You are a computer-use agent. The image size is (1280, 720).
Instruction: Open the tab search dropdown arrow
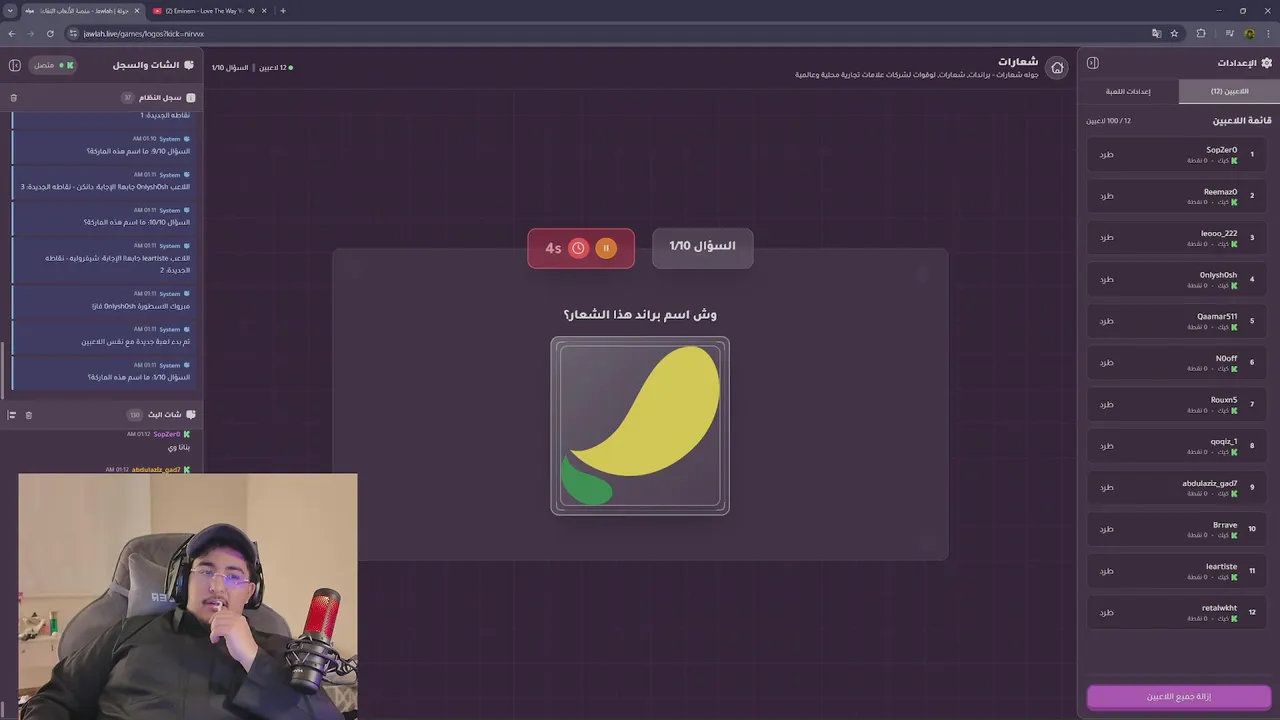click(x=10, y=11)
